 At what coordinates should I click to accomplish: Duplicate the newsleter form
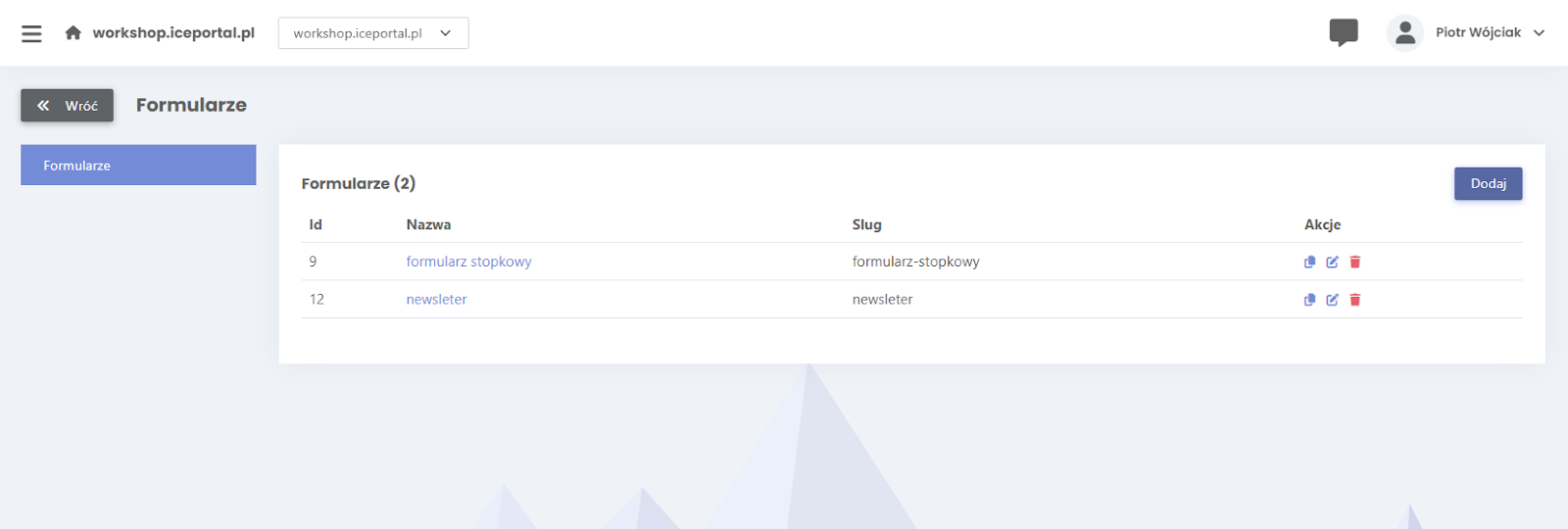1309,300
